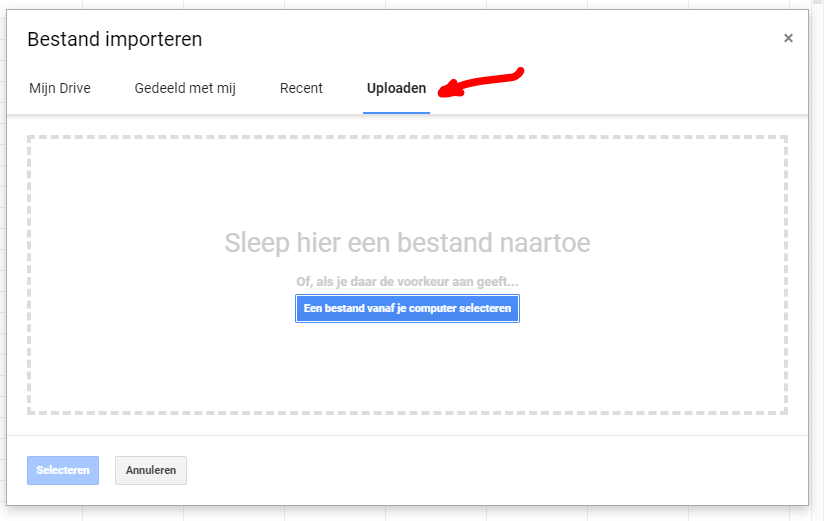
Task: Switch to the Gedeeld met mij tab
Action: [x=185, y=88]
